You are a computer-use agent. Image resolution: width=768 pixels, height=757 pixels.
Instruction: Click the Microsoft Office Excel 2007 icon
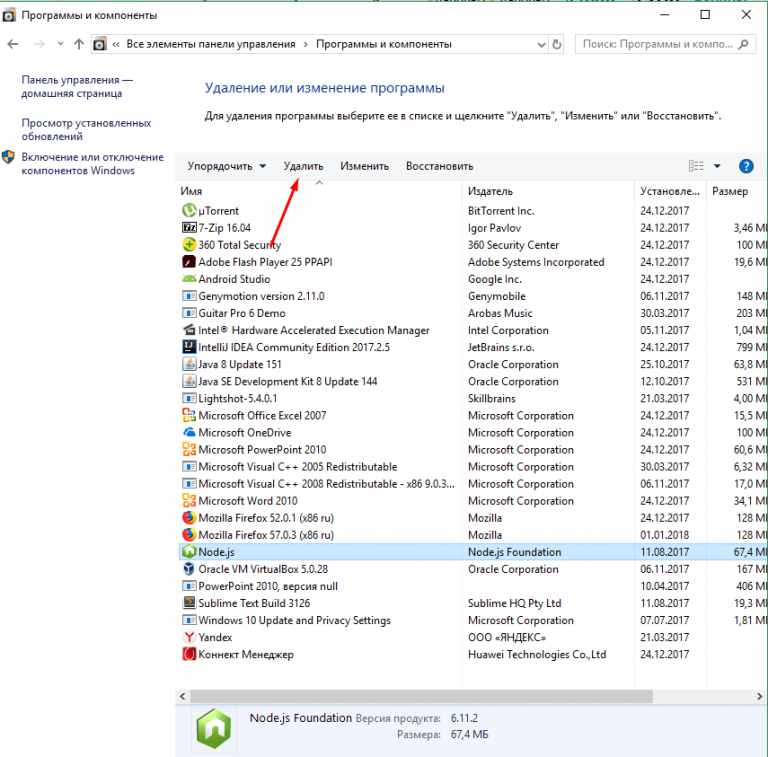coord(189,415)
